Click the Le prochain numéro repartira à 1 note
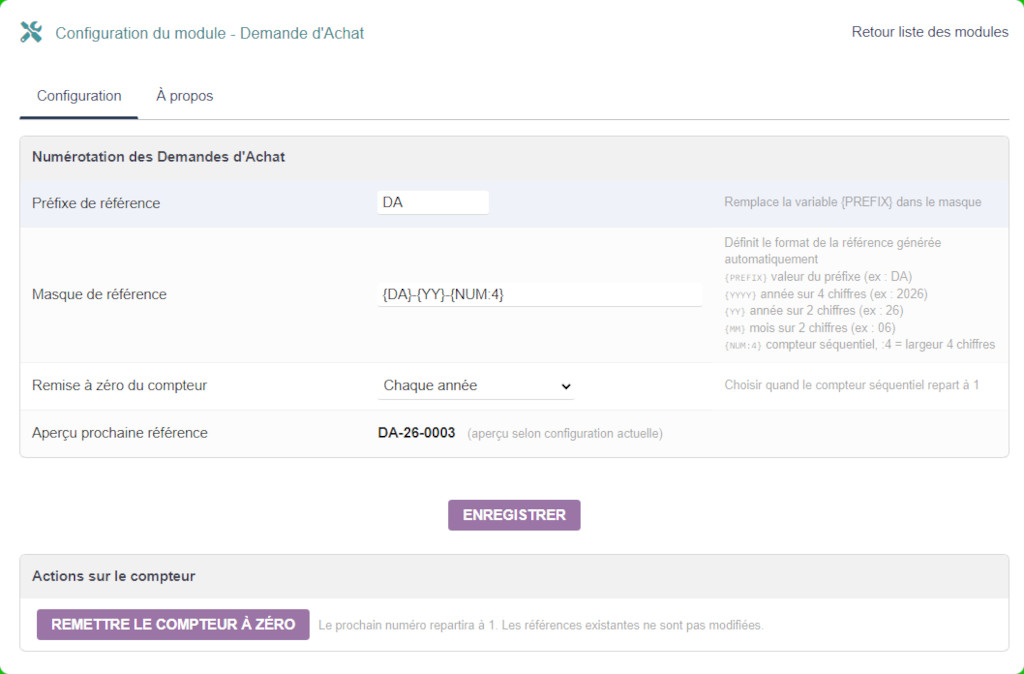1024x674 pixels. 541,625
